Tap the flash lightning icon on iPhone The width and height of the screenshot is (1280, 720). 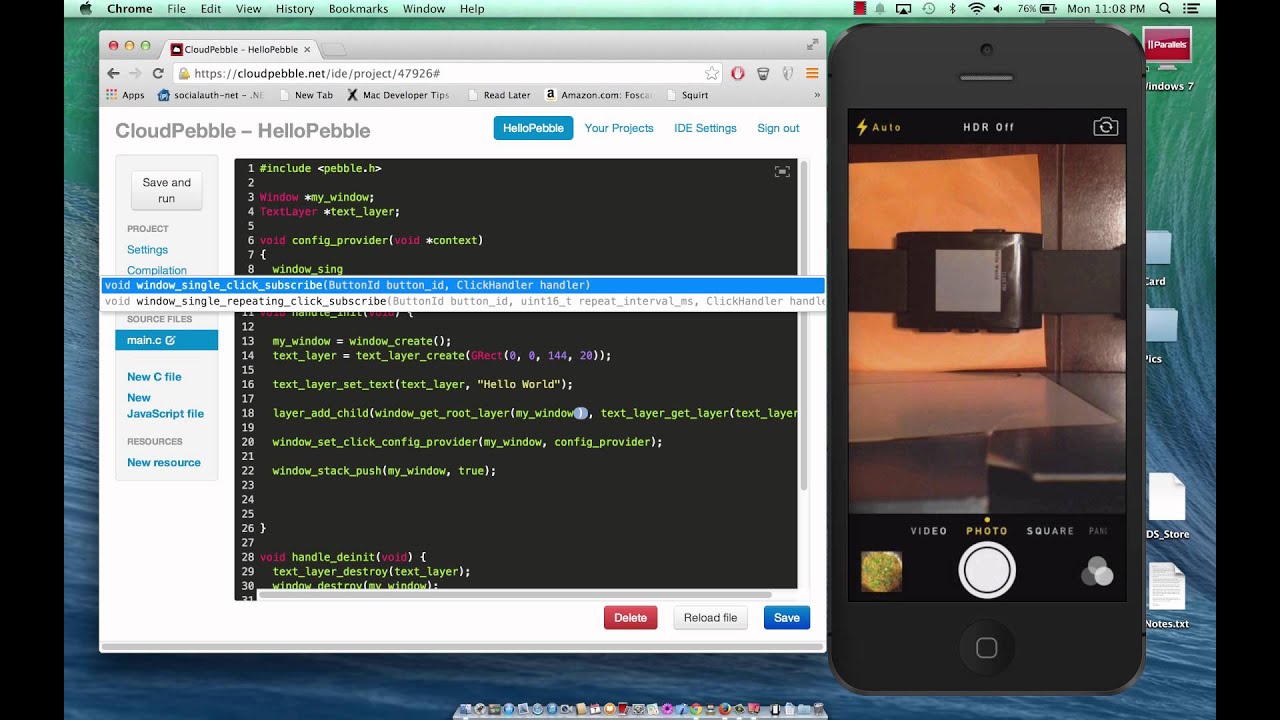click(x=862, y=127)
